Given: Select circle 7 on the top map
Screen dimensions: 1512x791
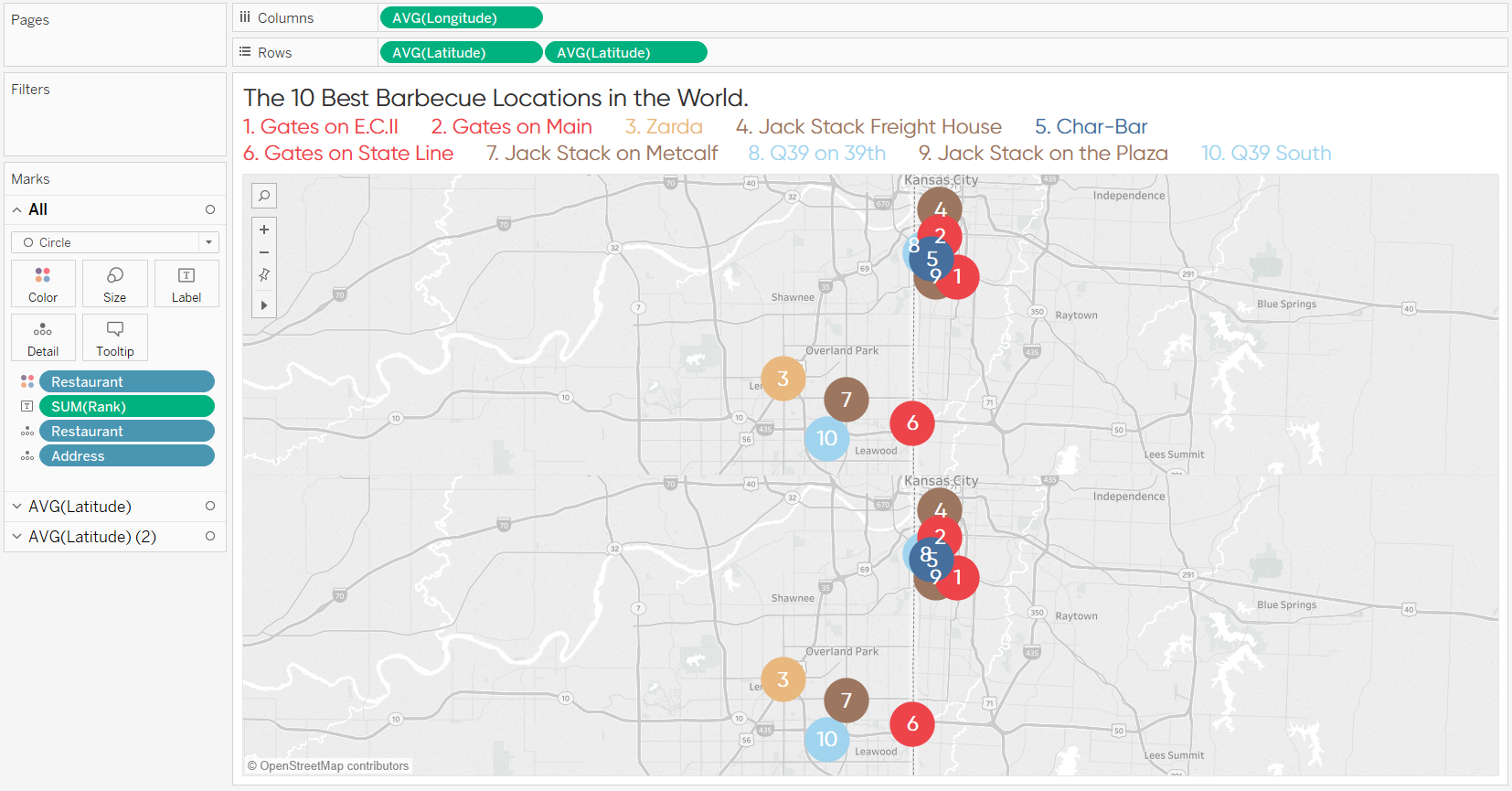Looking at the screenshot, I should pos(847,400).
